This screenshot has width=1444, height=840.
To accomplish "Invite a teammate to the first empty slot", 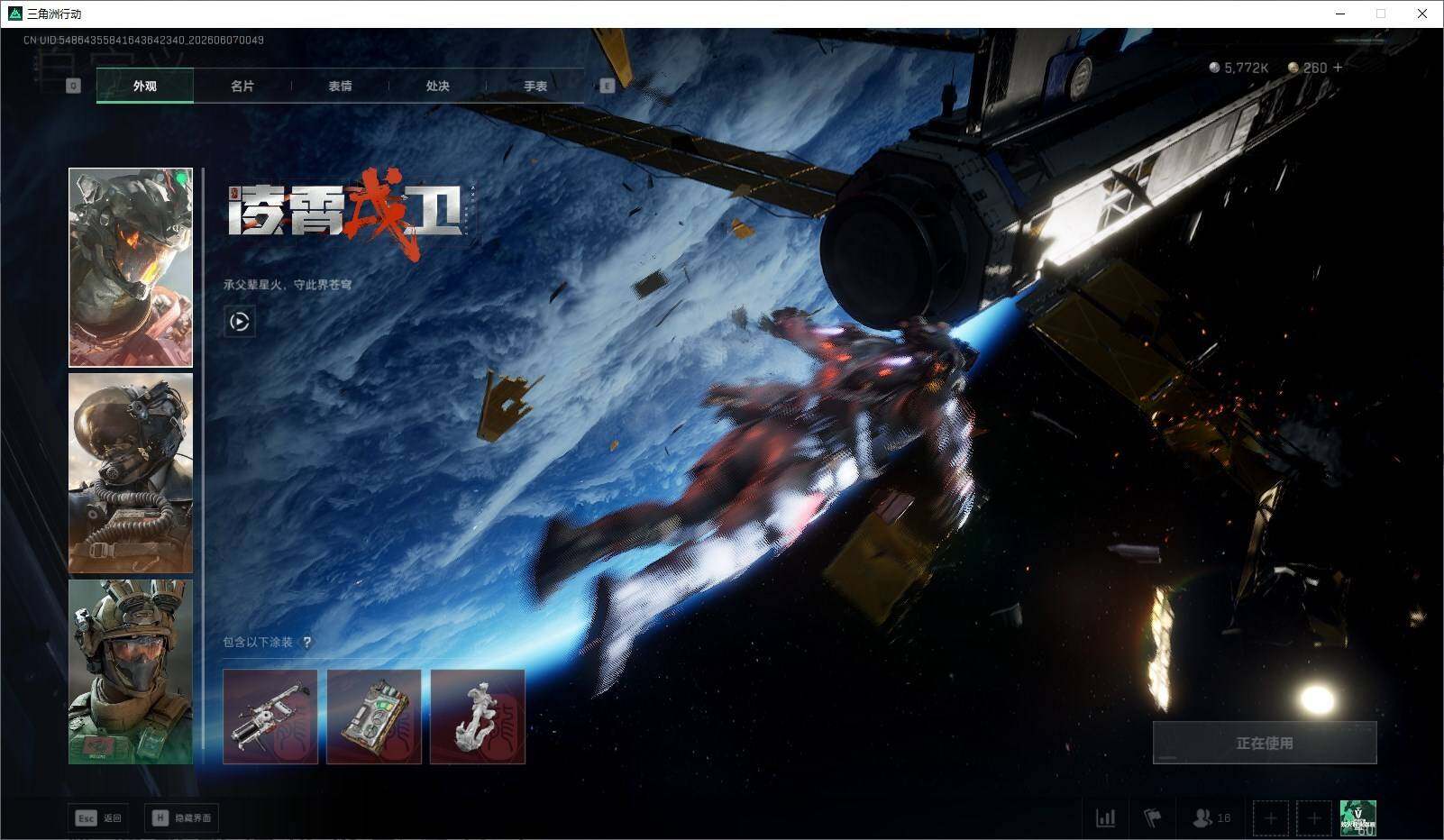I will click(1270, 817).
